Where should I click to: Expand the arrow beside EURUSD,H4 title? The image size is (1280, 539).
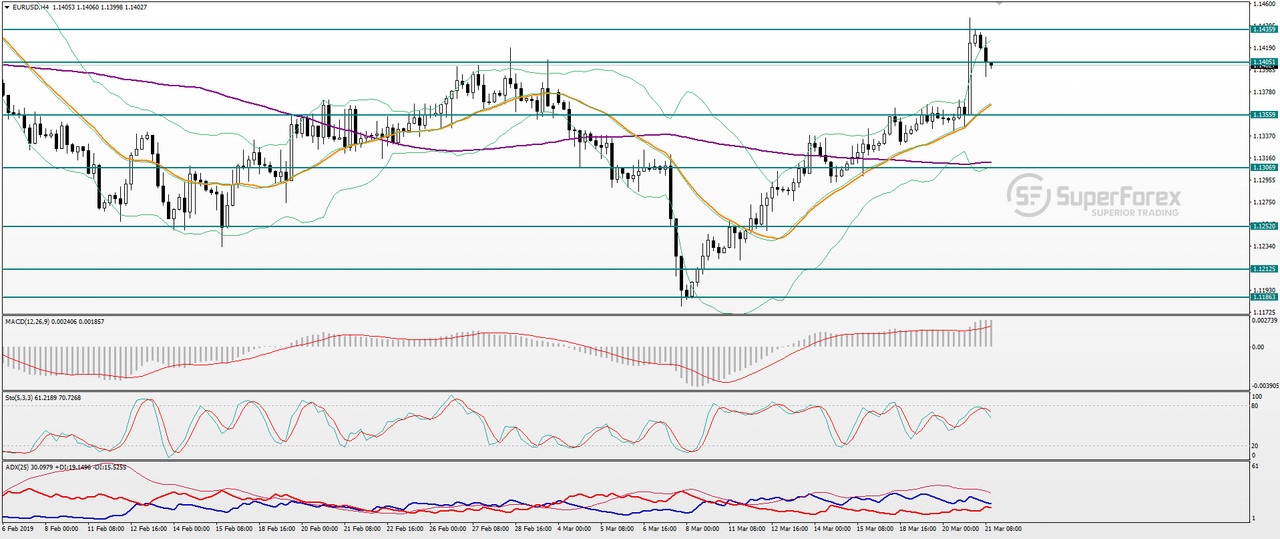[6, 6]
